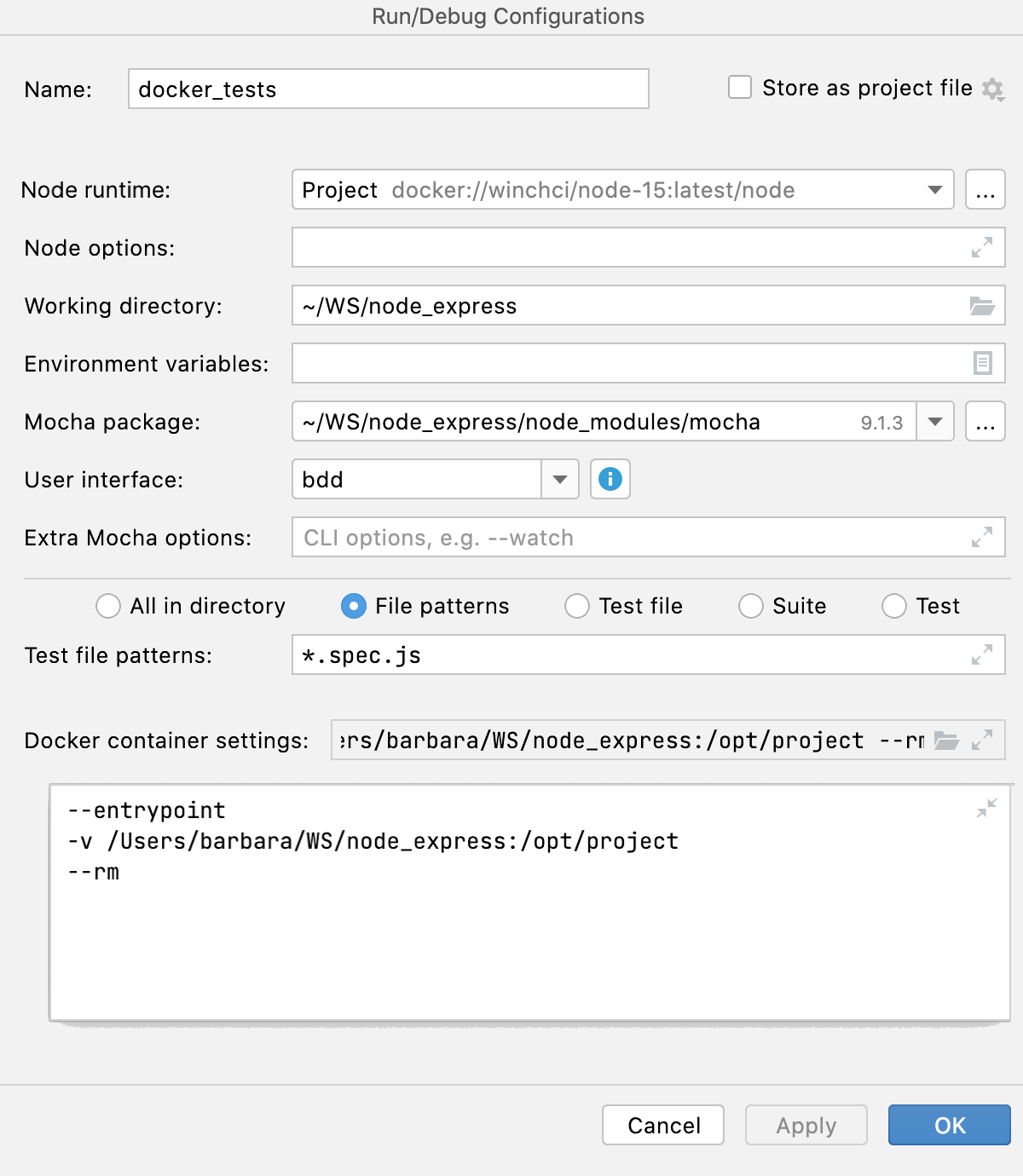Open the settings gear next to Store as project file
This screenshot has height=1176, width=1023.
(993, 89)
